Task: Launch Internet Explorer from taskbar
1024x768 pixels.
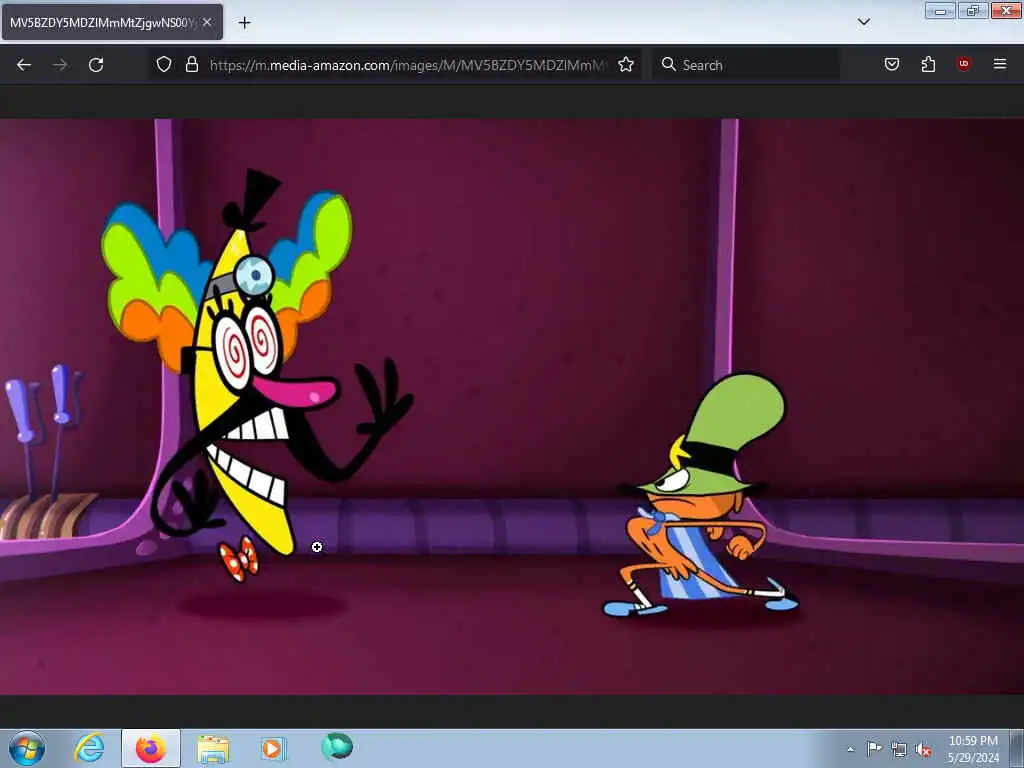Action: [89, 748]
